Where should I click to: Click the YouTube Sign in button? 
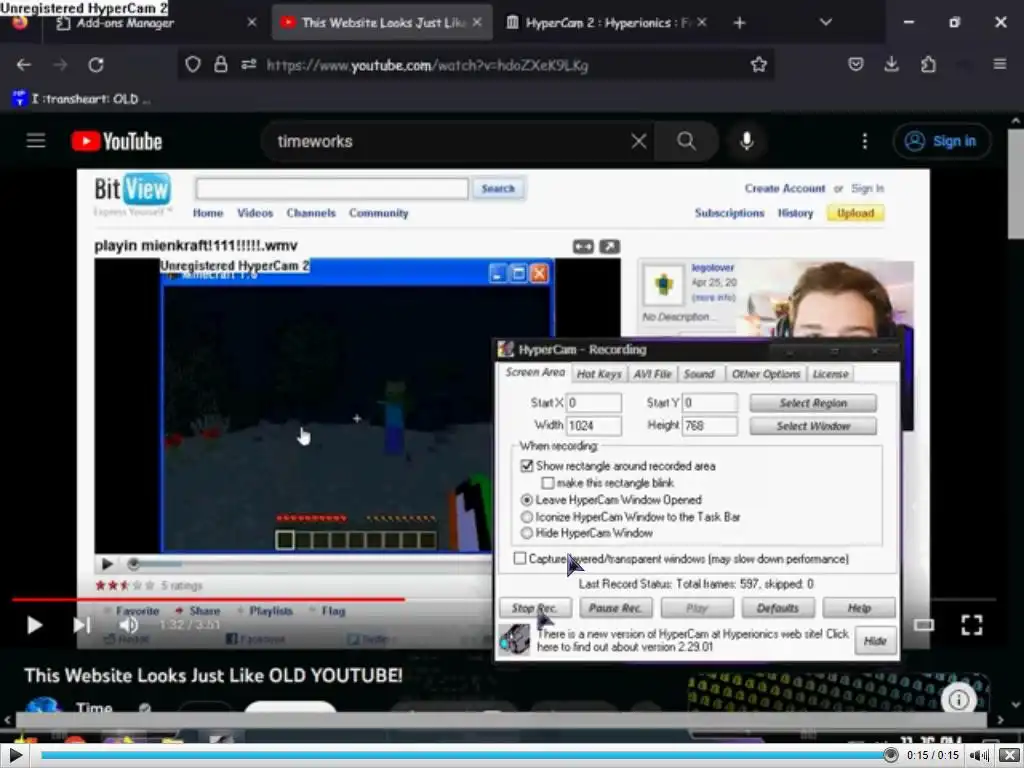942,141
